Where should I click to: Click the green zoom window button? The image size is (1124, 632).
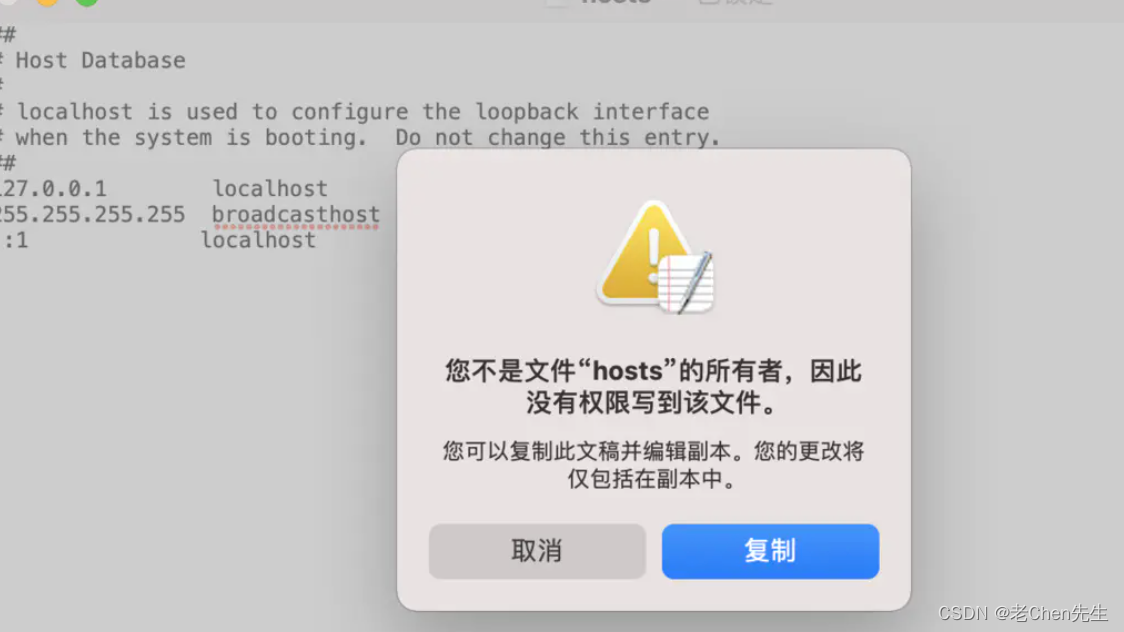[87, 2]
